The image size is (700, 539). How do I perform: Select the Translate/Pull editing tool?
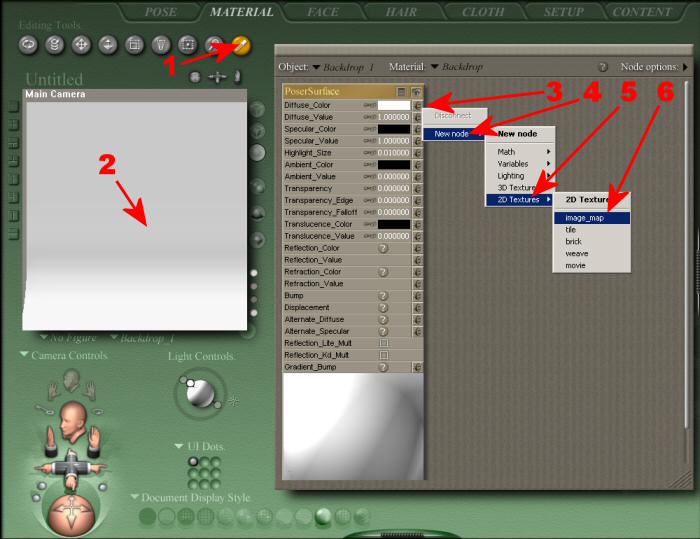tap(81, 45)
